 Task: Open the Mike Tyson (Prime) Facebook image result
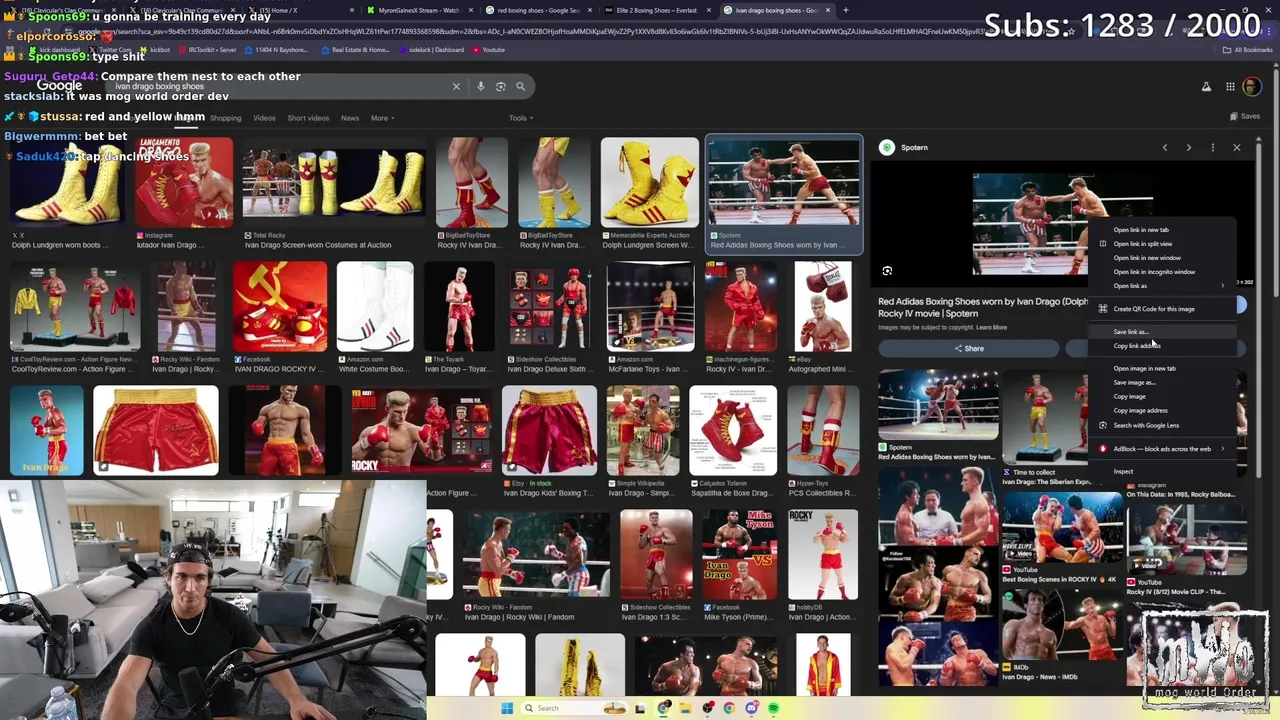coord(739,565)
